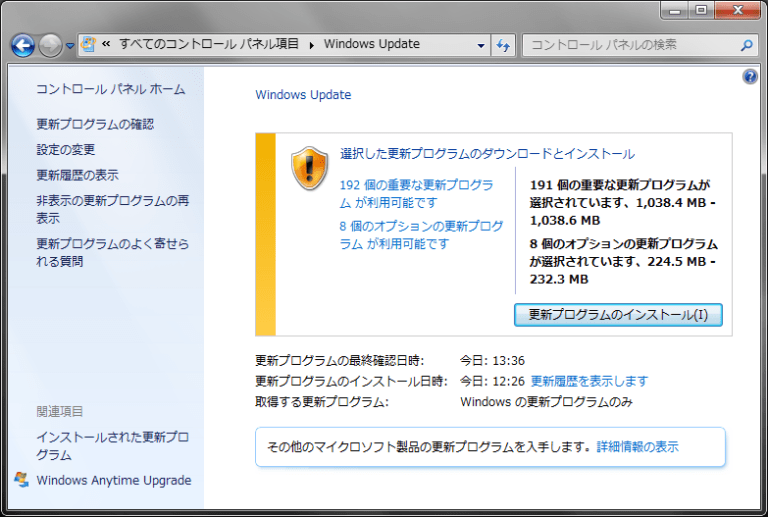Click 選択した更新プログラムのダウンロードとインストール heading
This screenshot has height=517, width=768.
(x=487, y=154)
